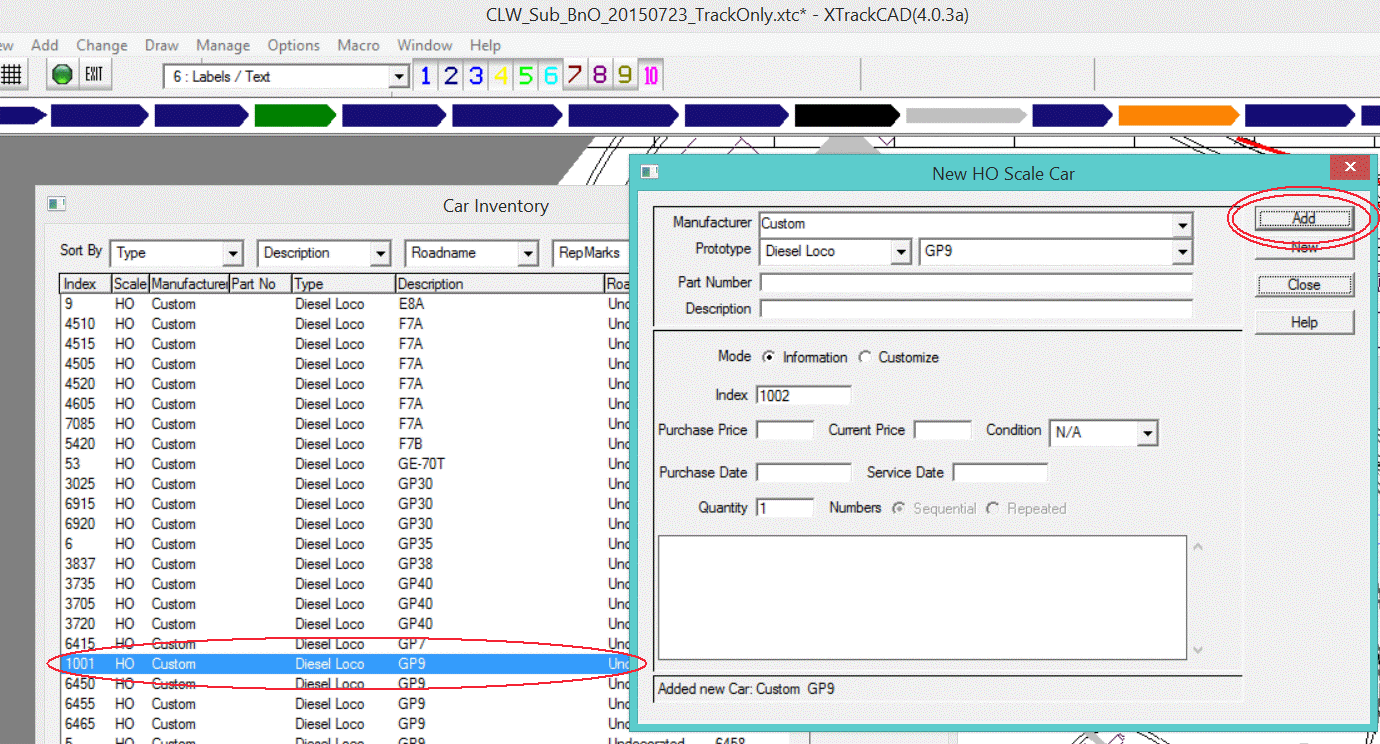Select inventory row 53 GE-70T
Screen dimensions: 1380x744
tap(345, 464)
